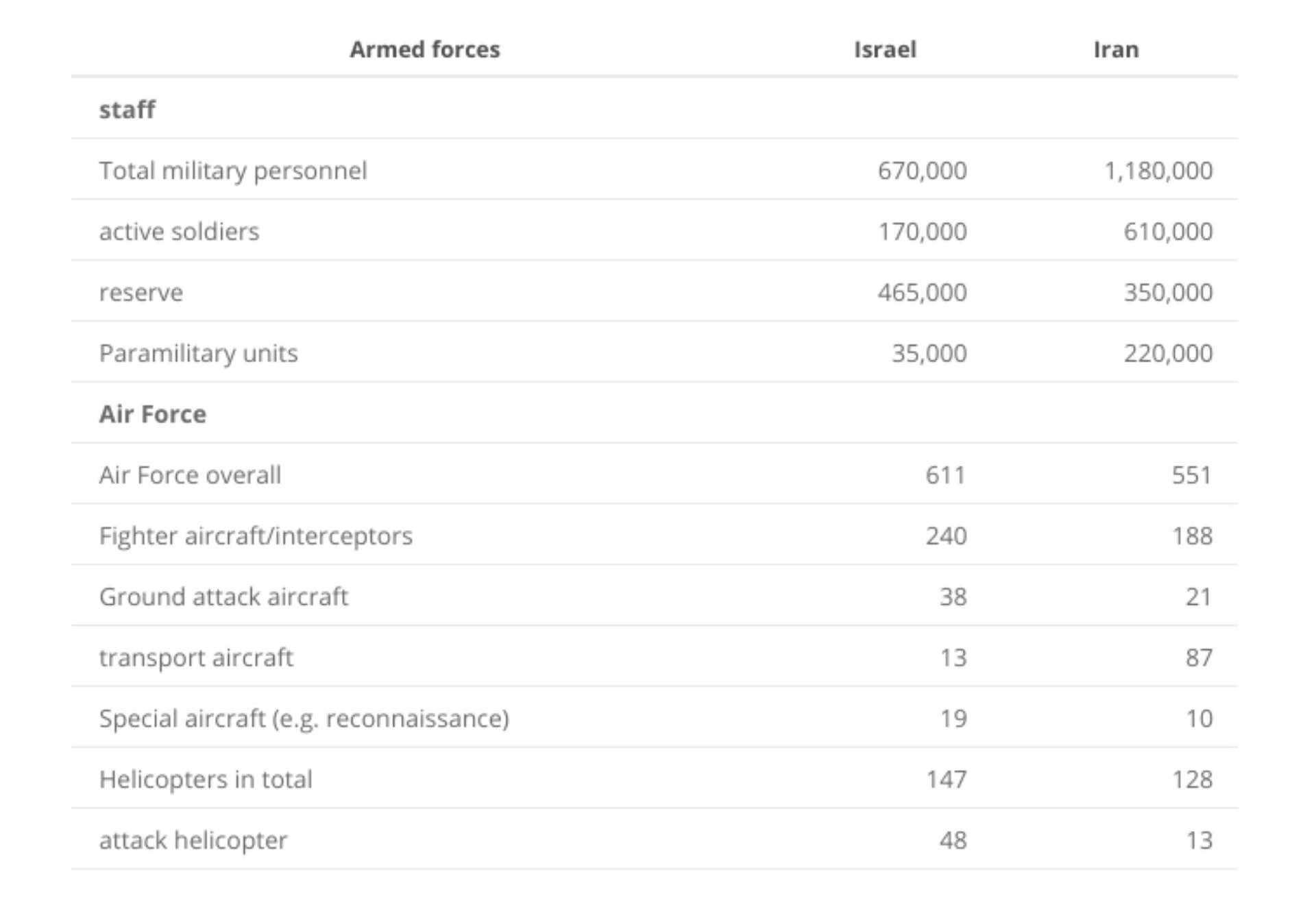Click the attack helicopter row label
Viewport: 1316px width, 901px height.
(193, 841)
